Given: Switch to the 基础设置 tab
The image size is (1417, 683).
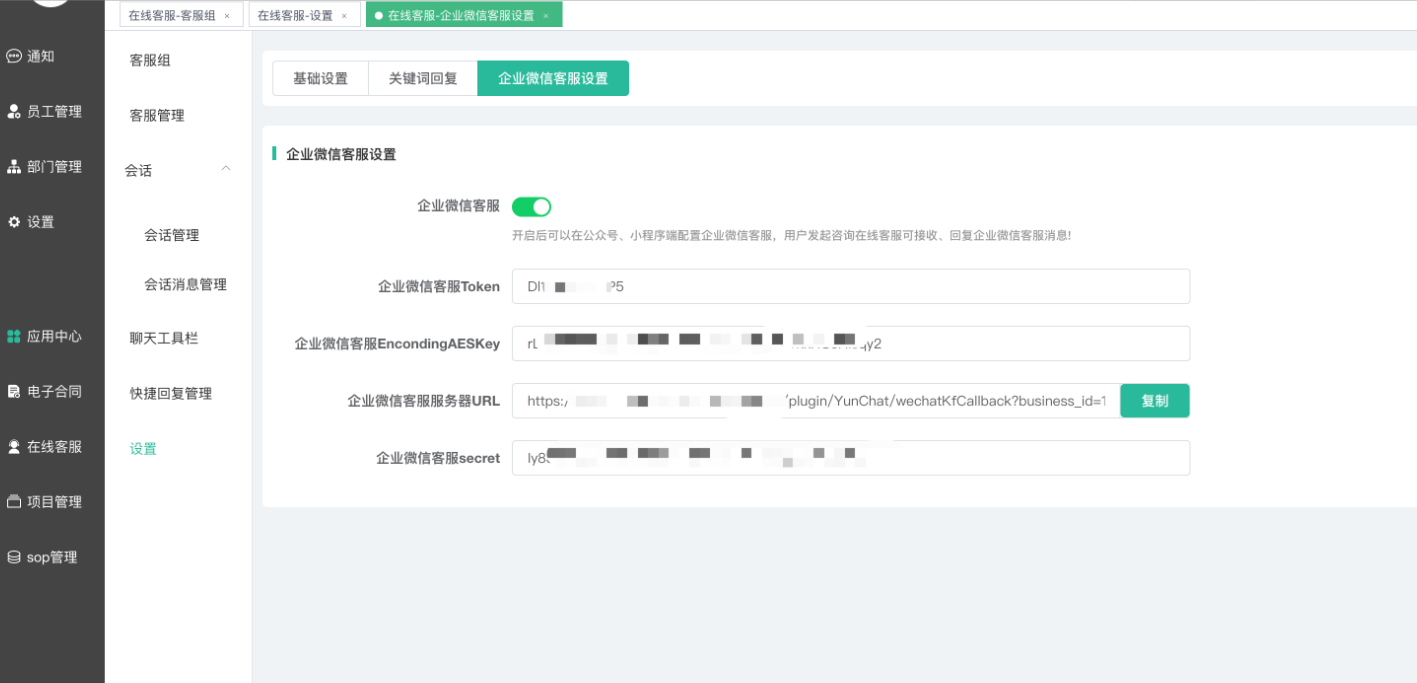Looking at the screenshot, I should point(320,79).
